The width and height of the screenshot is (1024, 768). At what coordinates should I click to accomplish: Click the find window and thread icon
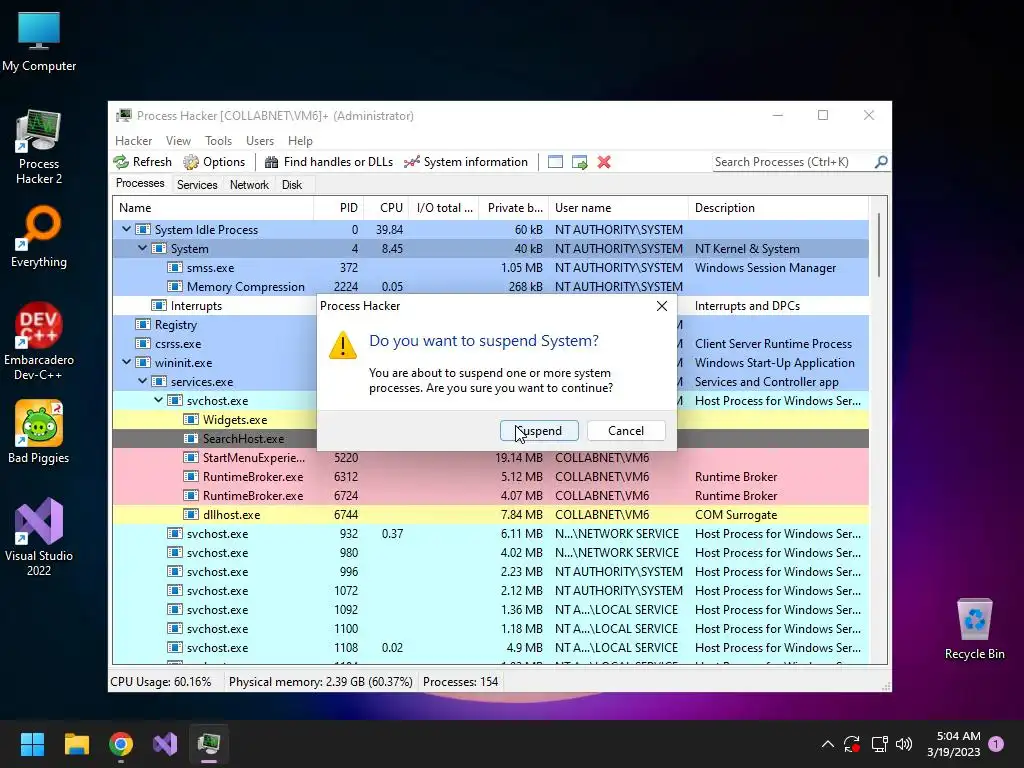(x=579, y=162)
